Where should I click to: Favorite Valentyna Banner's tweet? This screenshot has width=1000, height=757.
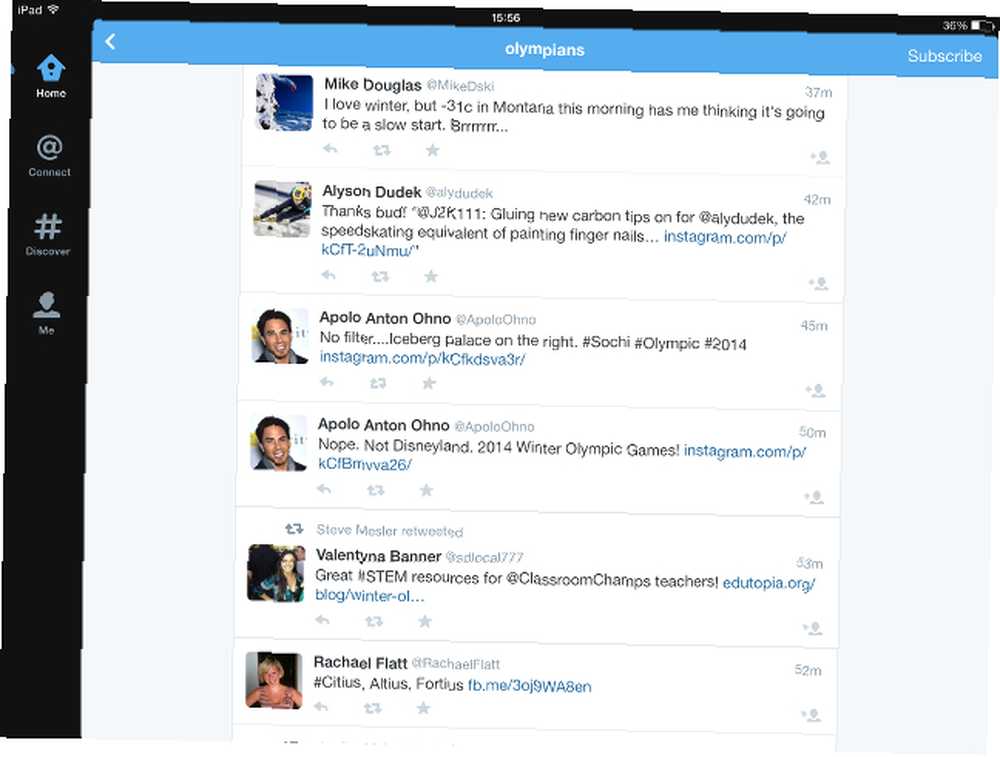pyautogui.click(x=425, y=621)
